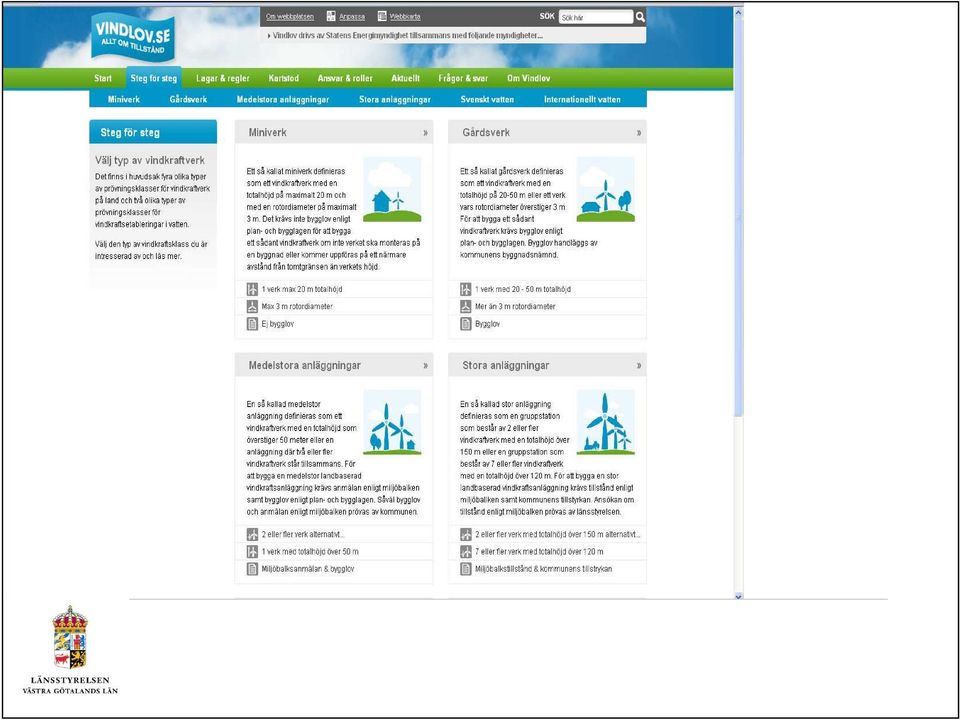
Task: Click the Miniverk house and turbine illustration
Action: click(x=392, y=189)
